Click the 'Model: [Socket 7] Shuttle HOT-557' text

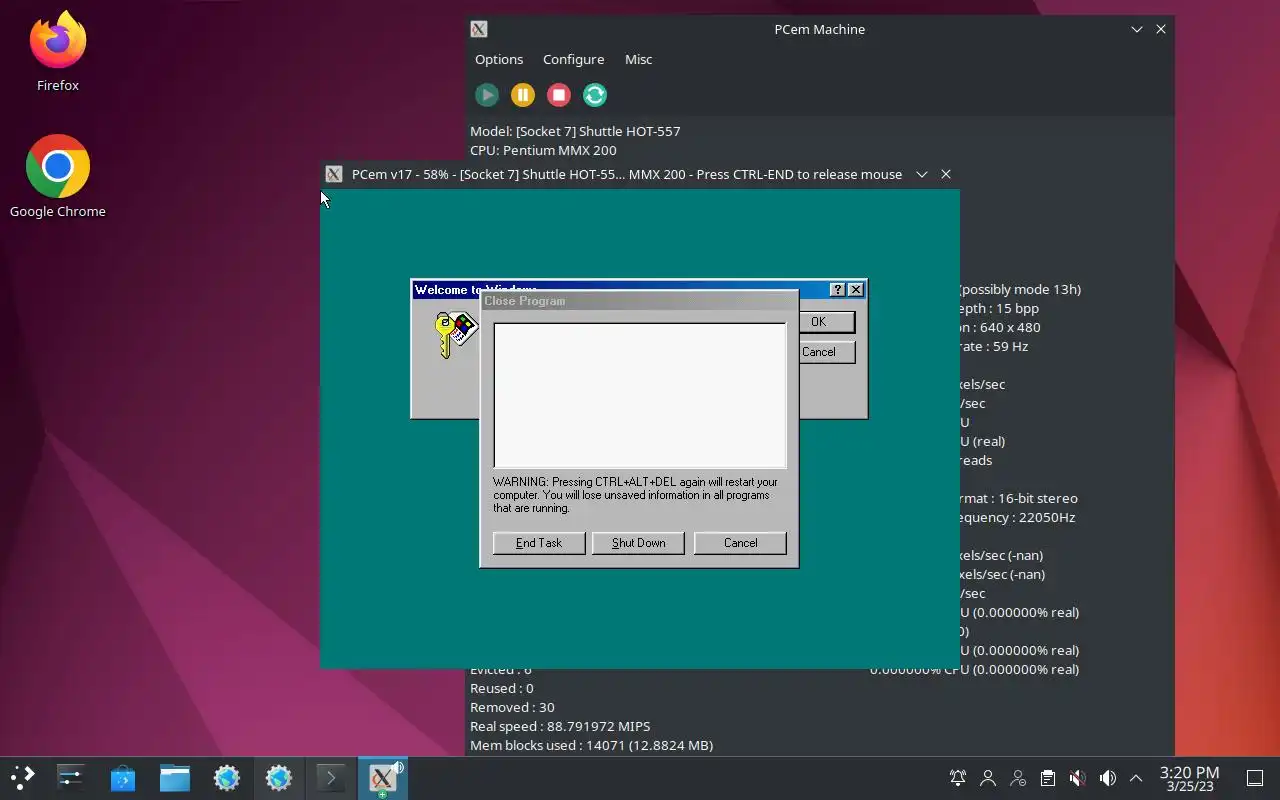[575, 131]
